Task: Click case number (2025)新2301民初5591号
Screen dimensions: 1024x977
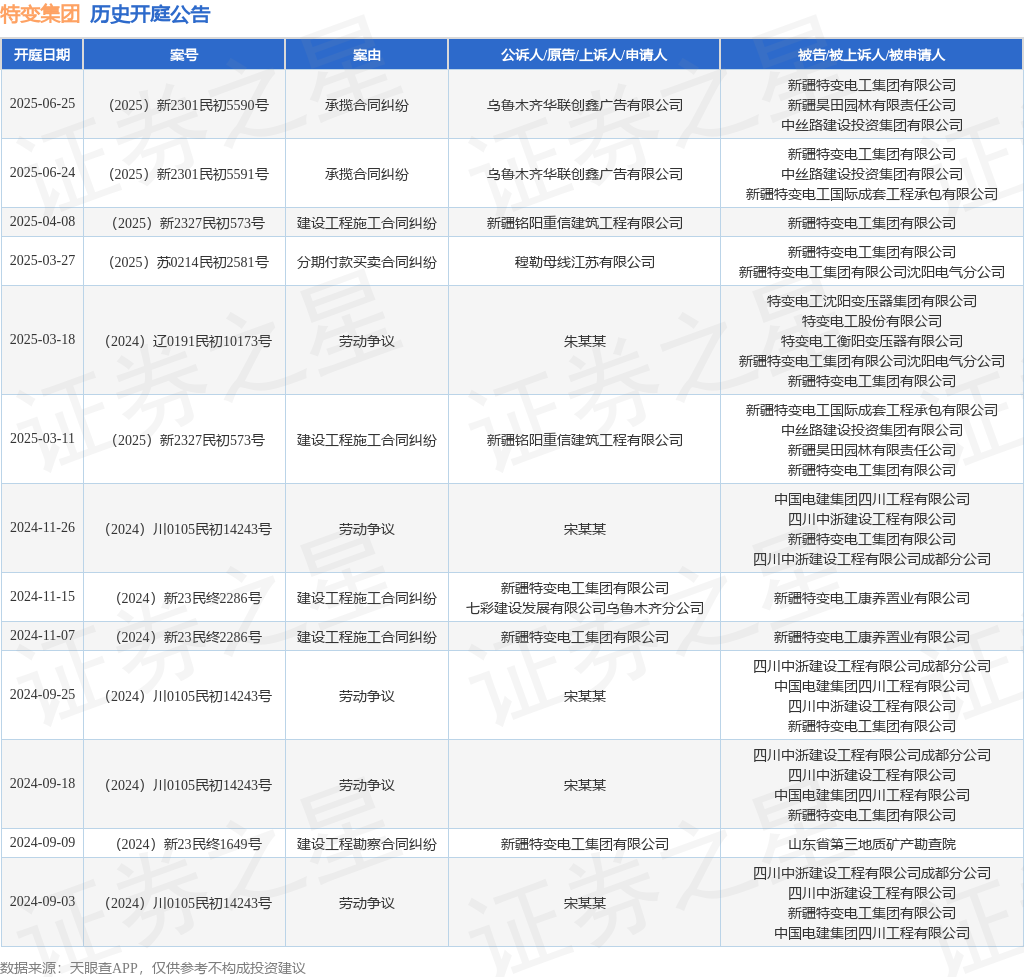Action: click(x=188, y=174)
